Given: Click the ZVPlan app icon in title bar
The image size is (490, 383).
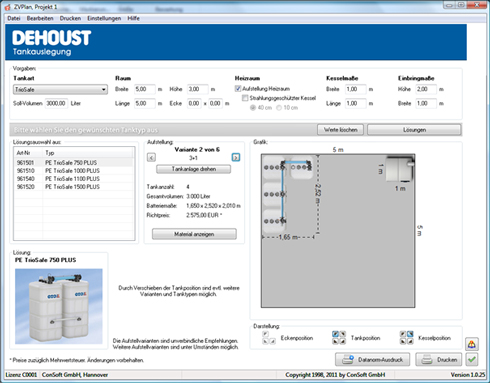Looking at the screenshot, I should point(8,7).
